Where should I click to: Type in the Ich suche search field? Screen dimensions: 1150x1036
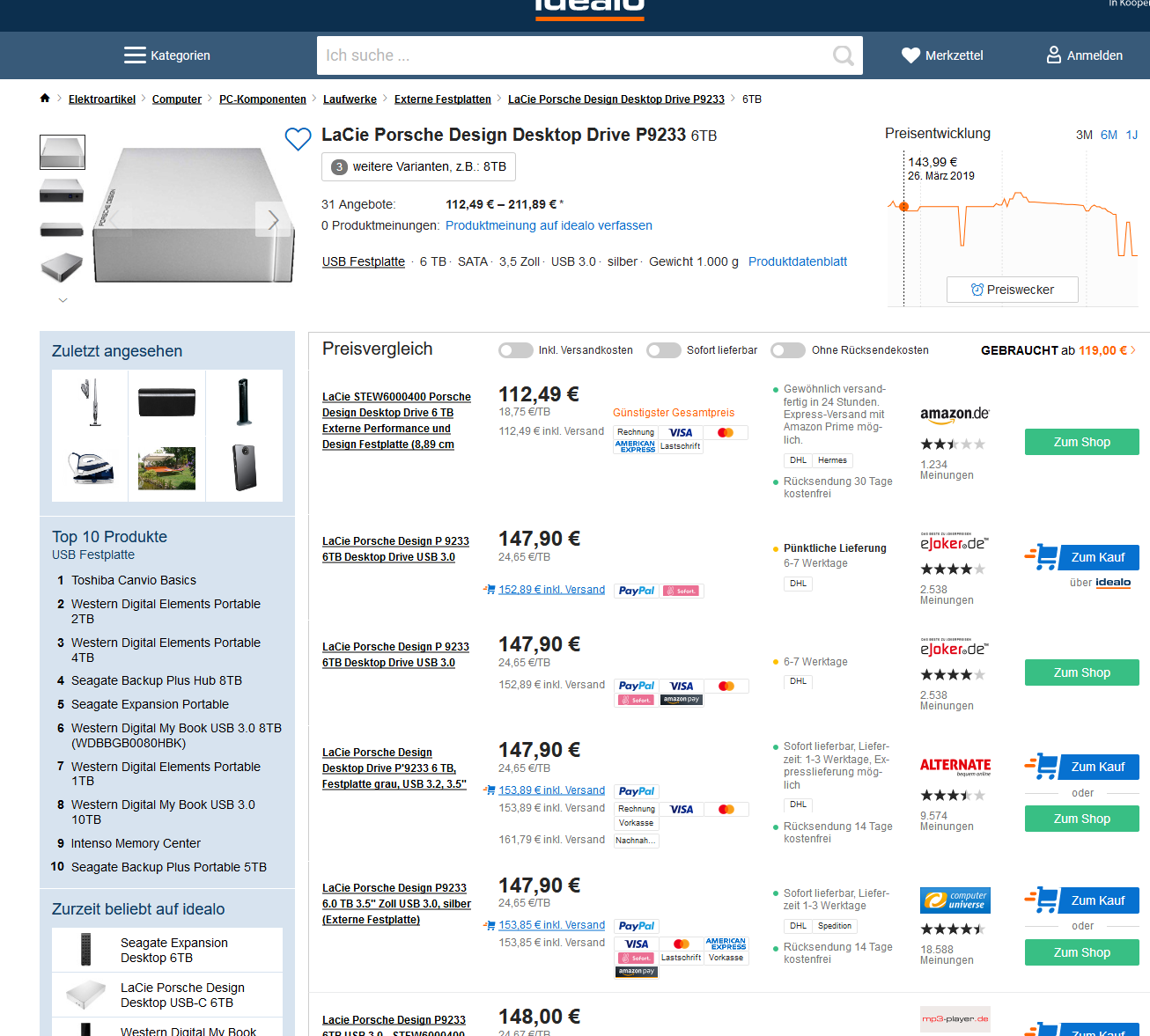(x=572, y=55)
